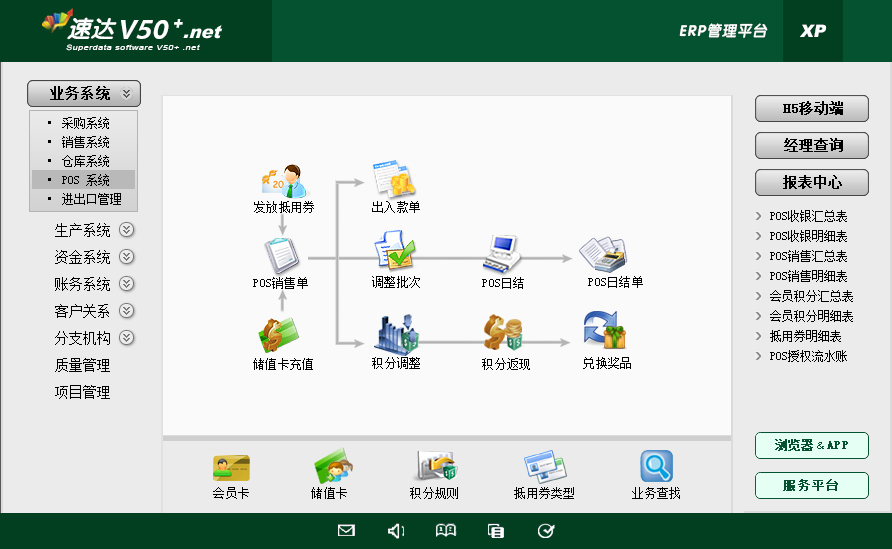This screenshot has width=892, height=549.
Task: Open the 抵用券类型 icon
Action: click(544, 467)
